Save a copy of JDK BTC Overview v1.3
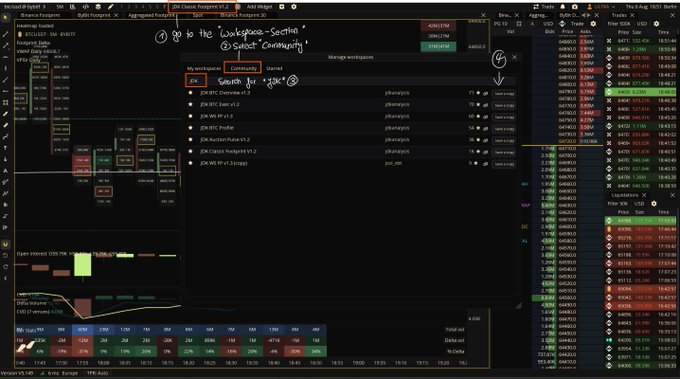Screen dimensions: 680x379 [x=504, y=93]
